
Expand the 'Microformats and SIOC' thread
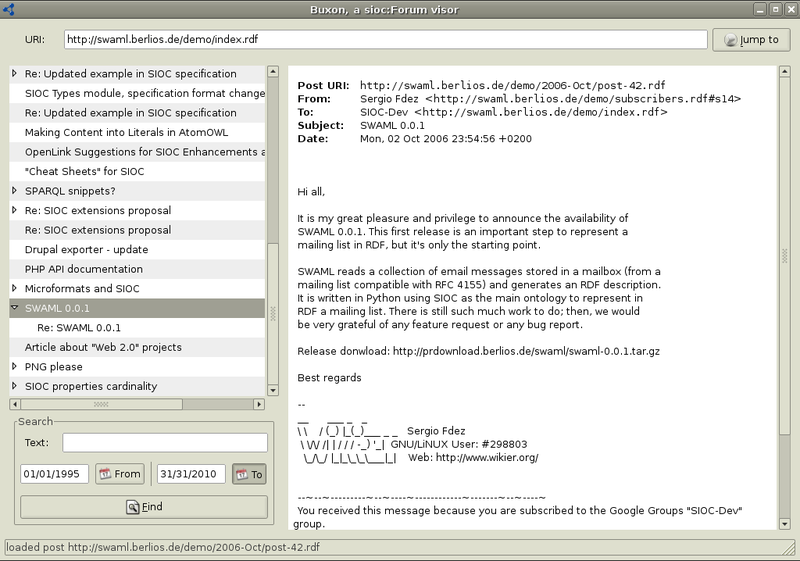[x=14, y=288]
